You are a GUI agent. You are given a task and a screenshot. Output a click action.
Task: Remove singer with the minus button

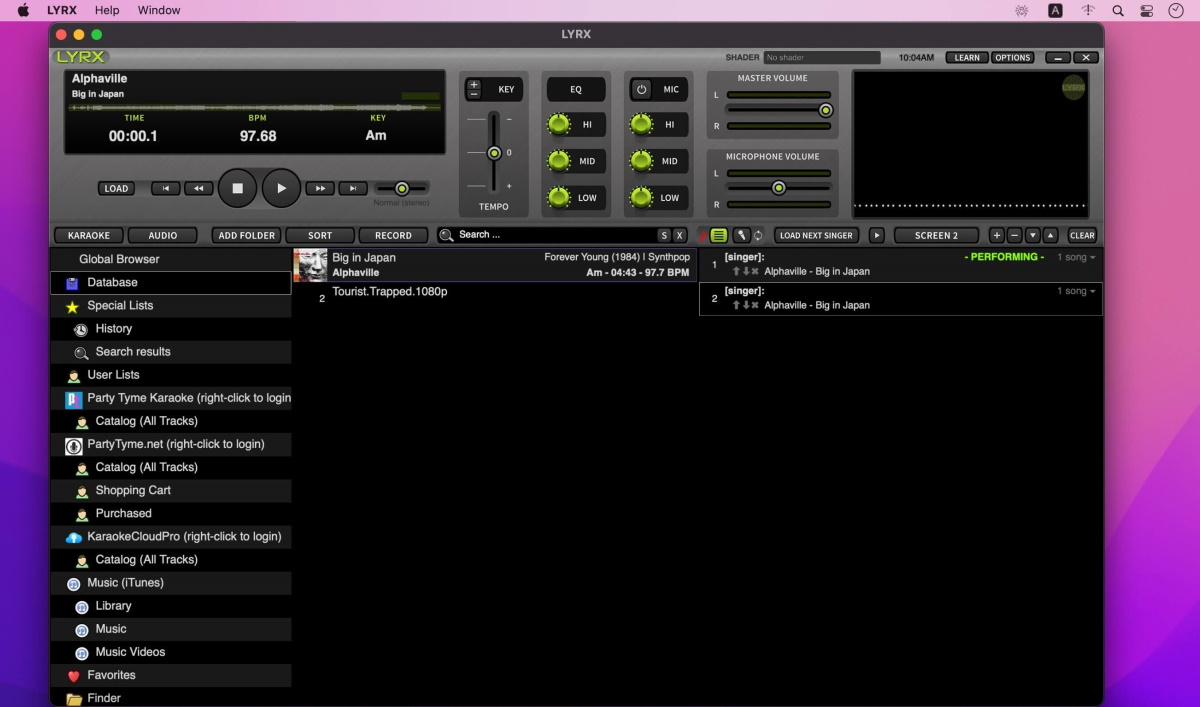tap(1014, 236)
